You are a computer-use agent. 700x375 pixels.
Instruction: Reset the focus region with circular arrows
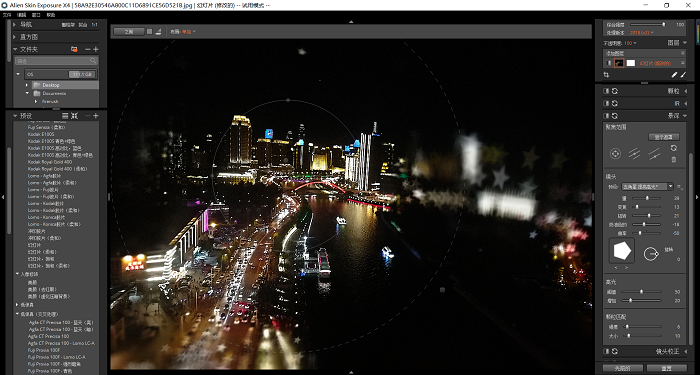click(x=674, y=148)
